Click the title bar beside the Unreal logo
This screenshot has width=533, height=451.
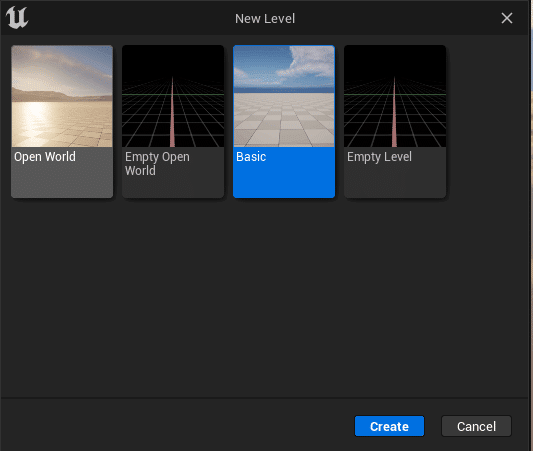[x=129, y=18]
